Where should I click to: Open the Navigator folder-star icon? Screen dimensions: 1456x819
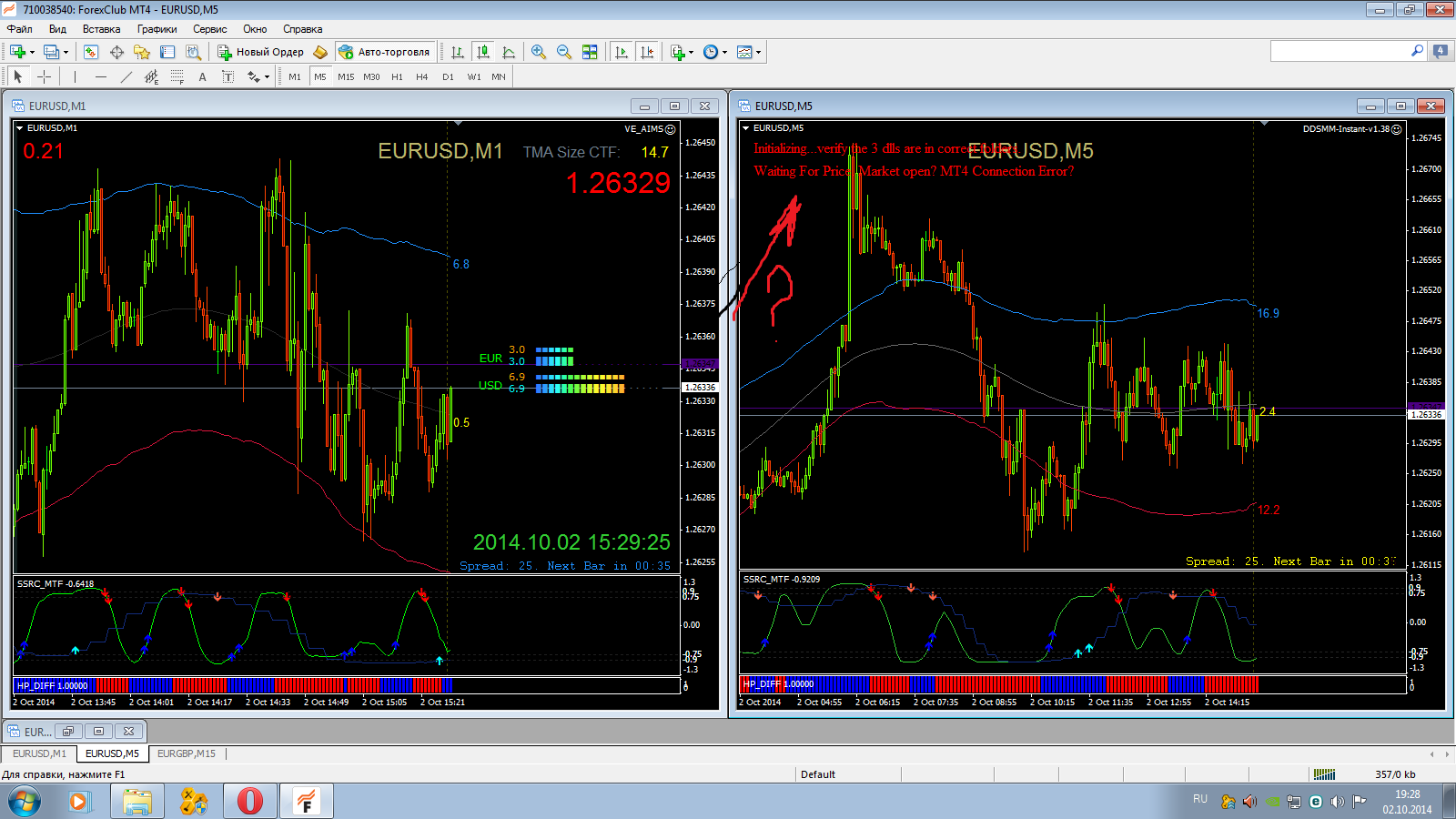point(142,52)
